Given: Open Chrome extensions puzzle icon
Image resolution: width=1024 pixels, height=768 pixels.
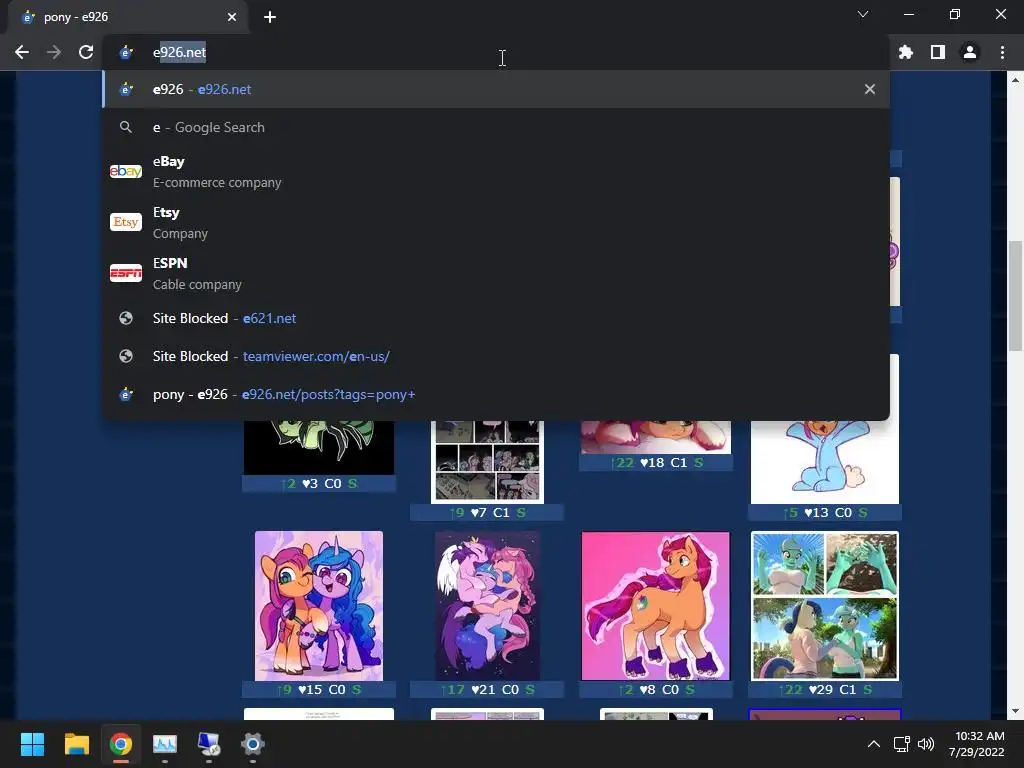Looking at the screenshot, I should 906,52.
